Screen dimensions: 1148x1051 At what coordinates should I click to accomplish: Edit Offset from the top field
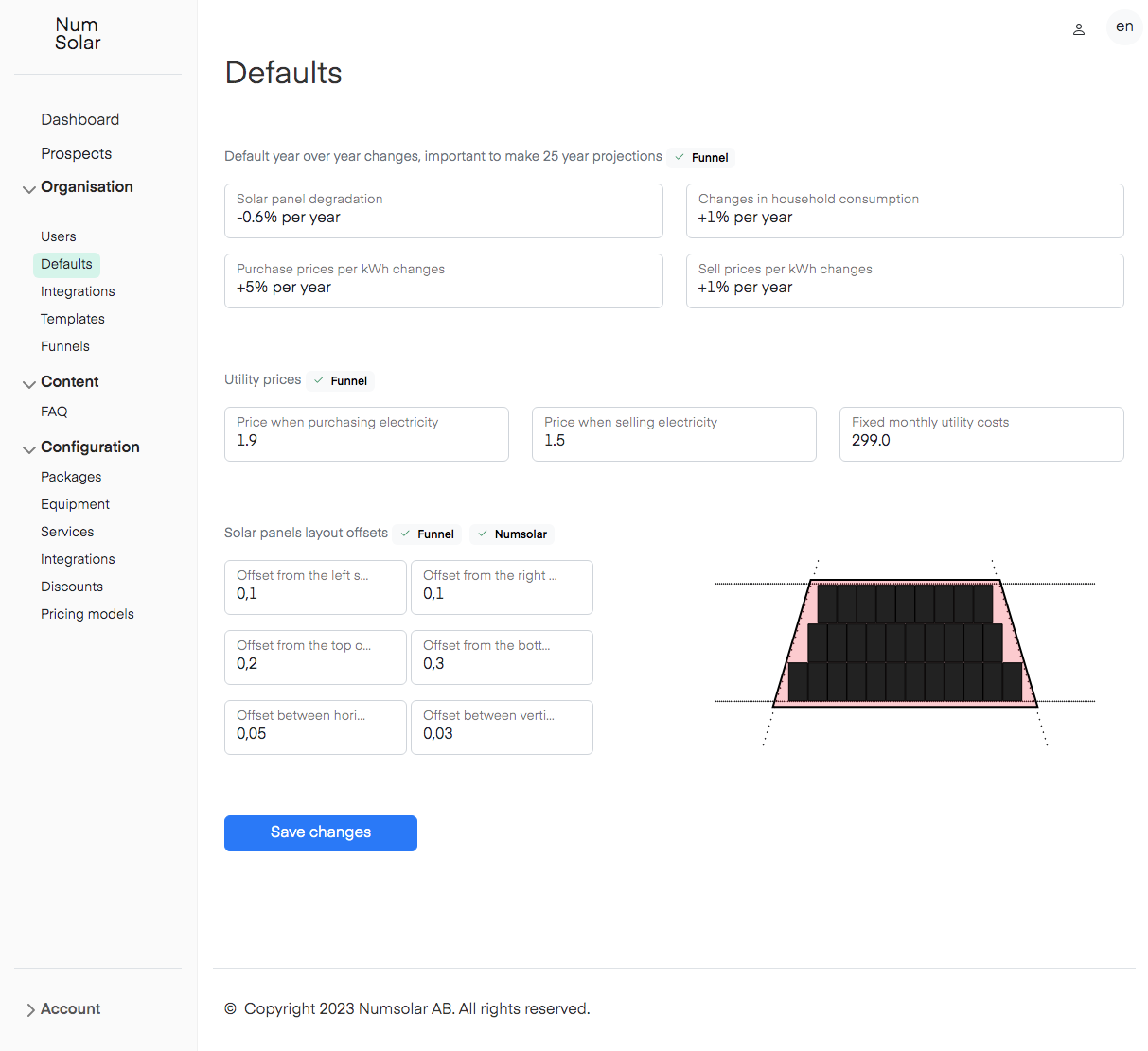point(315,657)
